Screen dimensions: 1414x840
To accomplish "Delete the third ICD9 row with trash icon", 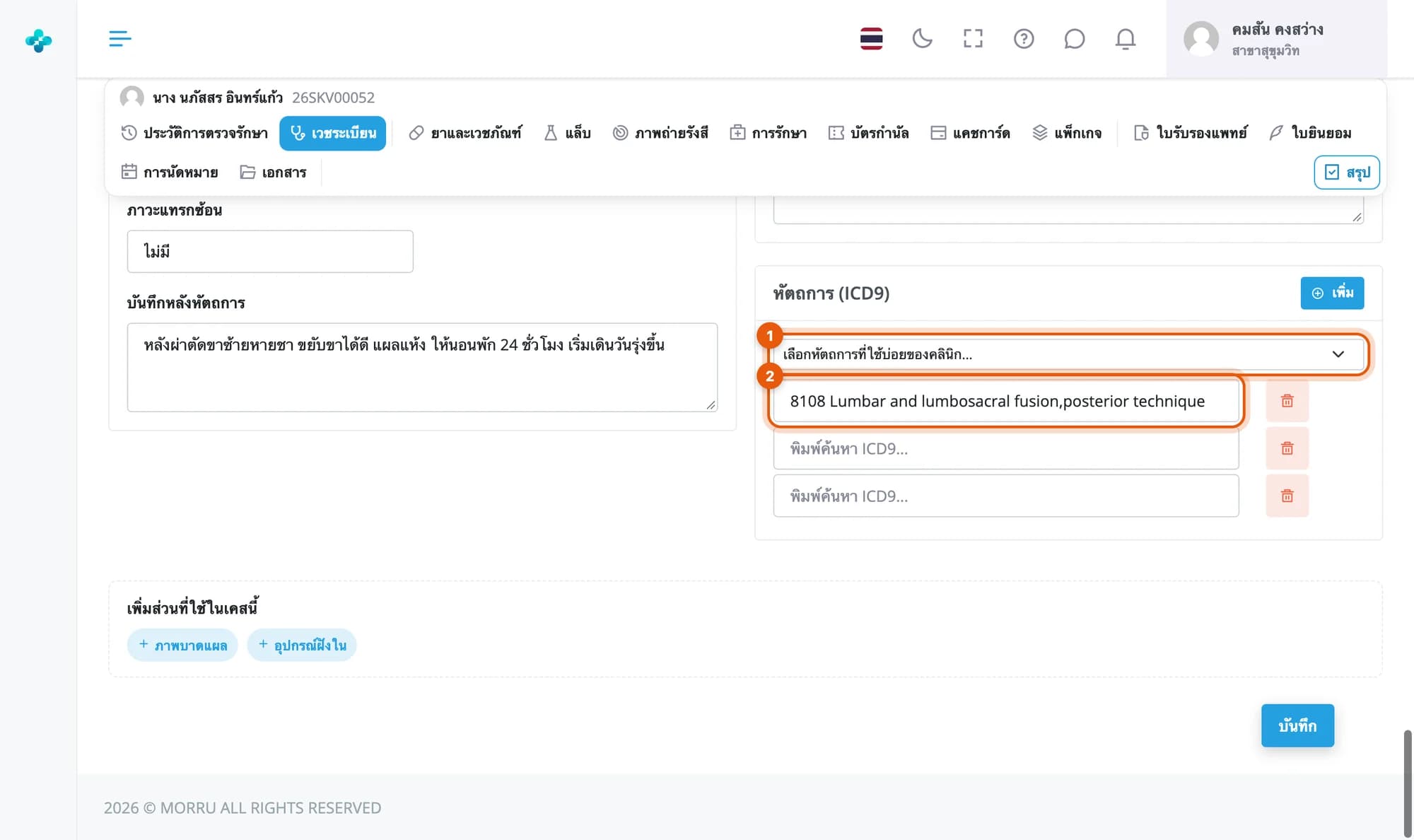I will tap(1287, 496).
